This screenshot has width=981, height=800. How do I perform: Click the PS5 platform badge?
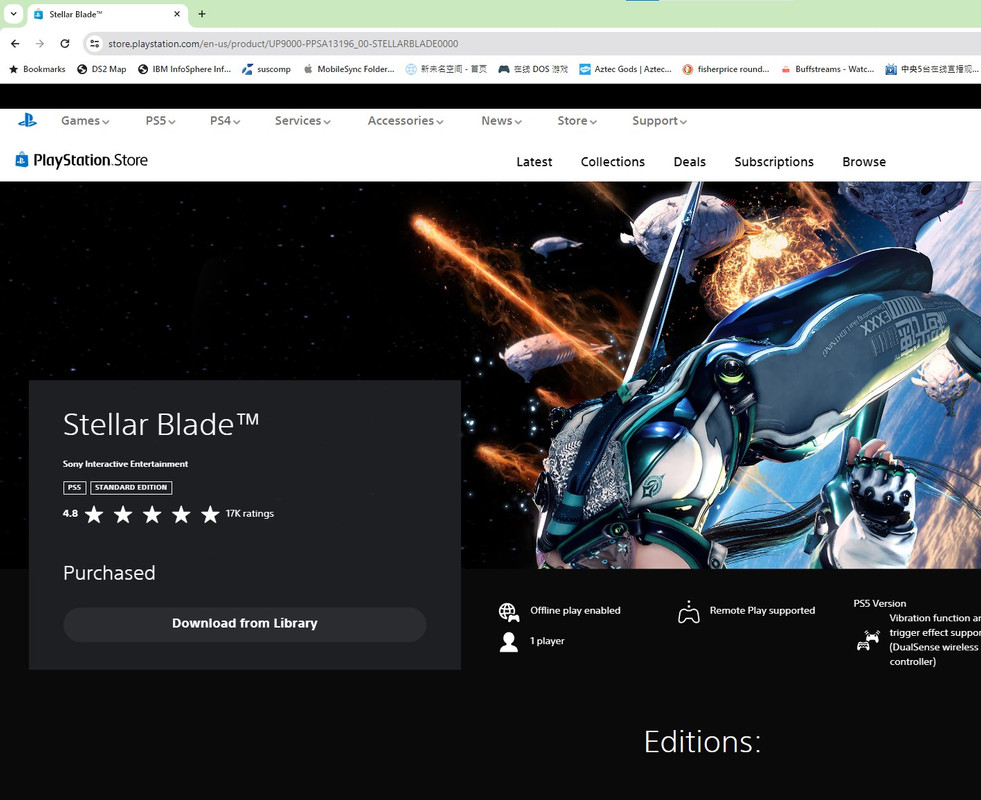(74, 487)
